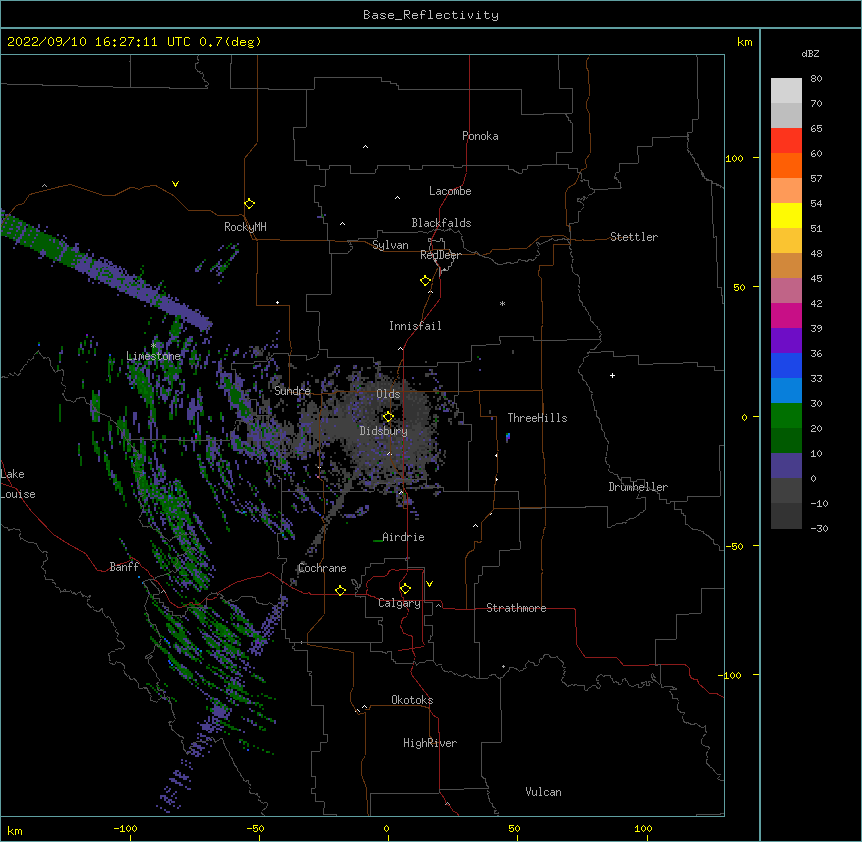Select the Lacombe city label
The image size is (862, 842).
pyautogui.click(x=450, y=191)
